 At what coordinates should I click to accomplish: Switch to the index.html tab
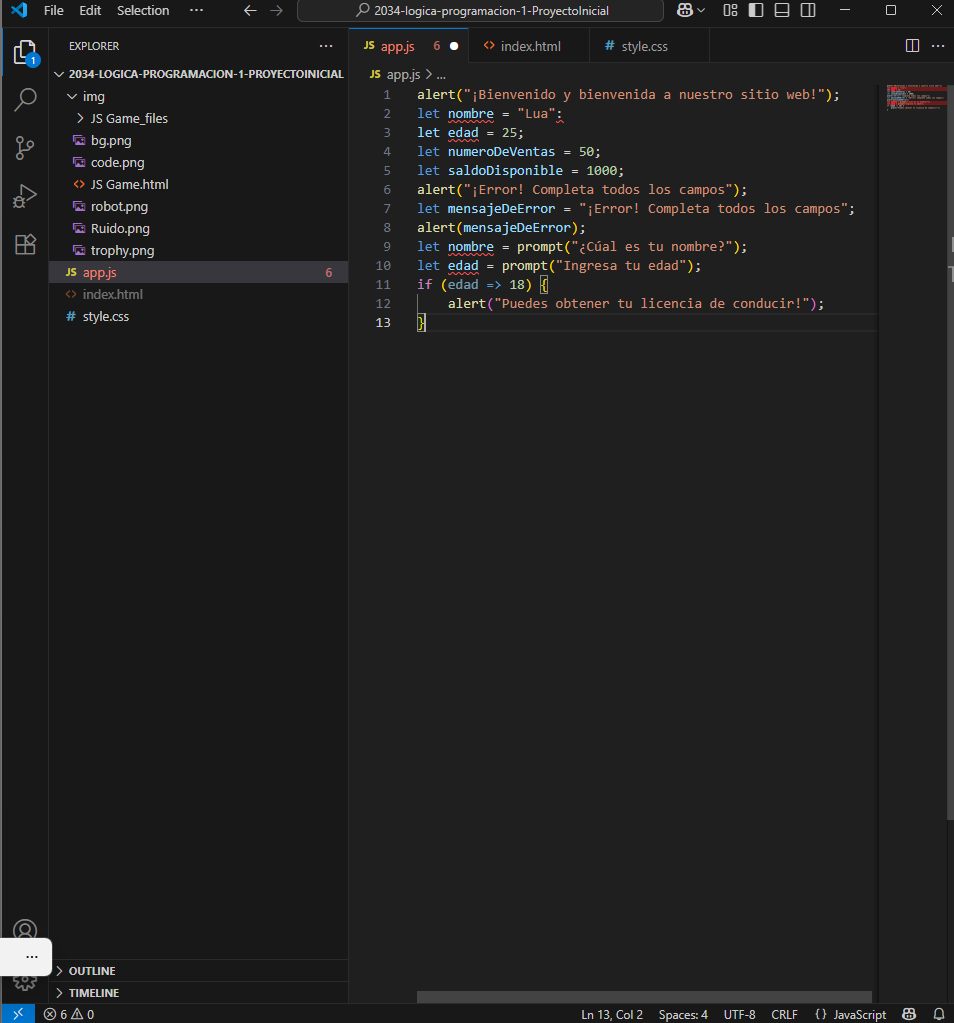(529, 46)
